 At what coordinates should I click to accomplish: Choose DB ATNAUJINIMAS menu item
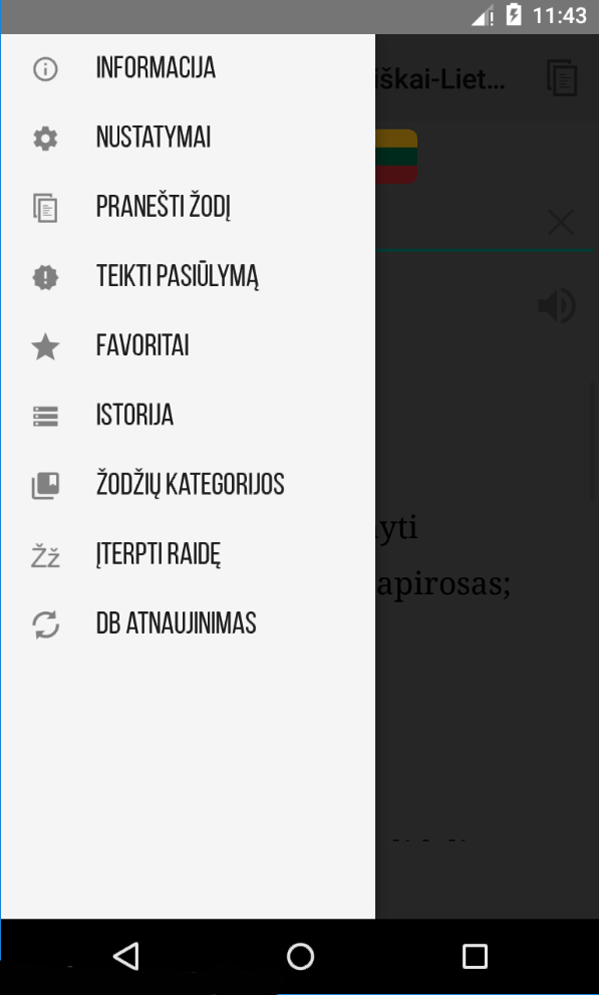click(x=188, y=624)
